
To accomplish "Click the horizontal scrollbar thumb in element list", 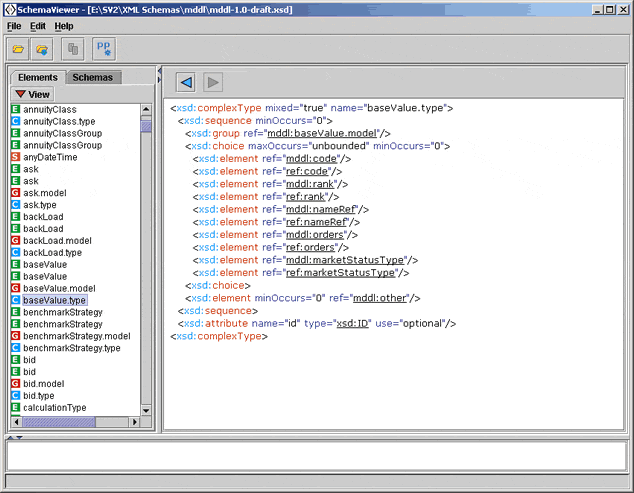I will click(59, 422).
